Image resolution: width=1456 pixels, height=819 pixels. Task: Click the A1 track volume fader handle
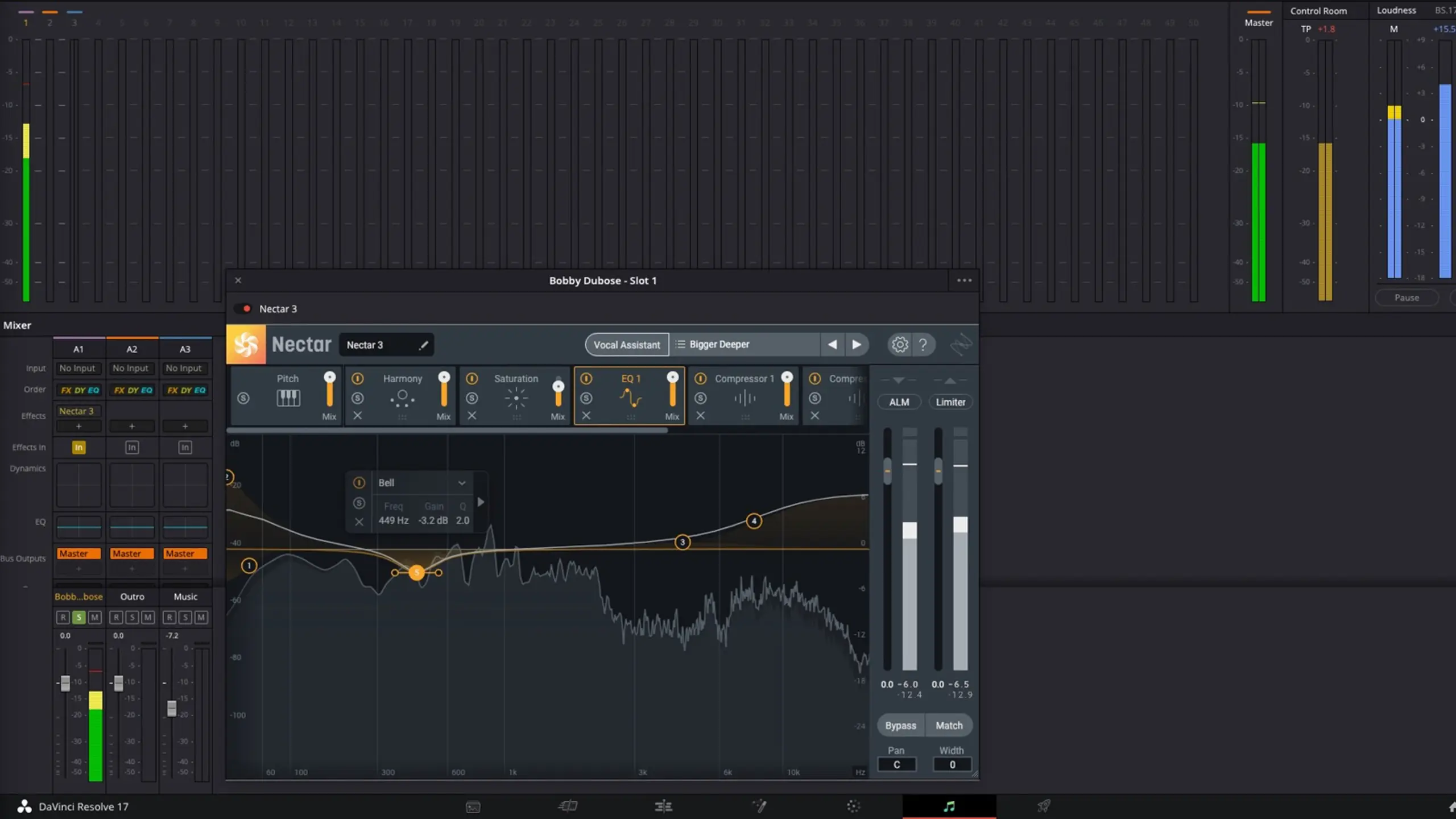(65, 683)
